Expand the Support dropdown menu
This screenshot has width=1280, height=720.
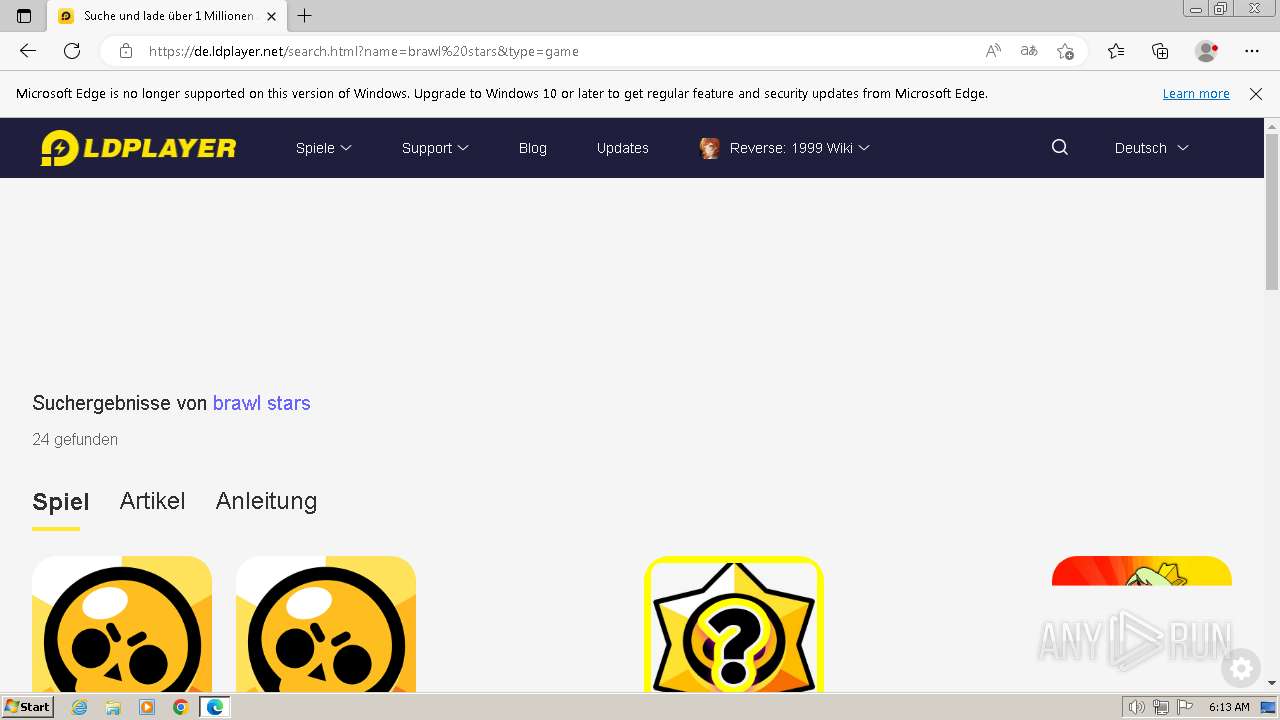tap(435, 148)
